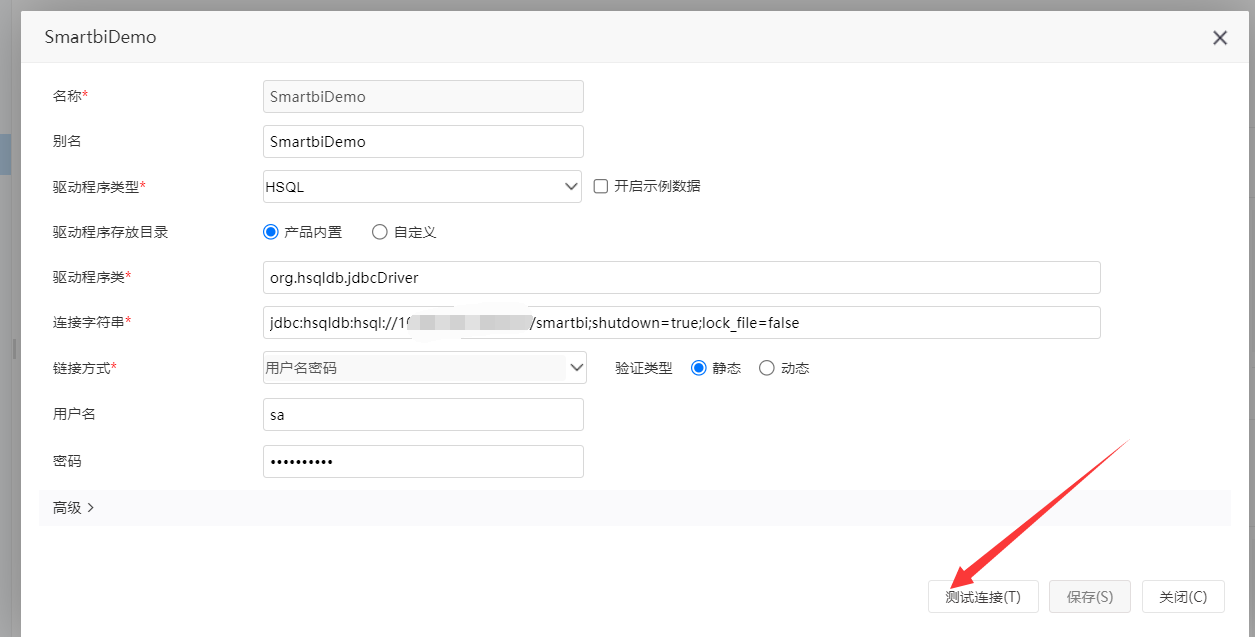
Task: Click the 驱动程序类 org.hsqldb.jdbcDriver field
Action: [x=682, y=278]
